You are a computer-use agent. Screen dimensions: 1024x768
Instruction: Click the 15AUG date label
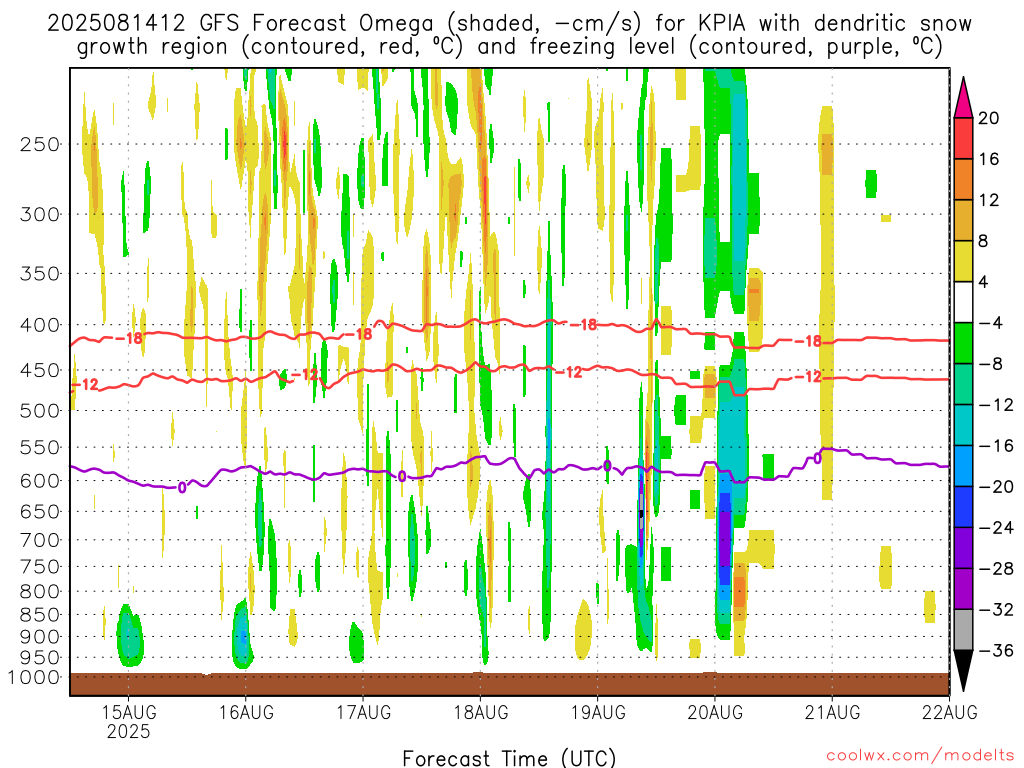(129, 712)
